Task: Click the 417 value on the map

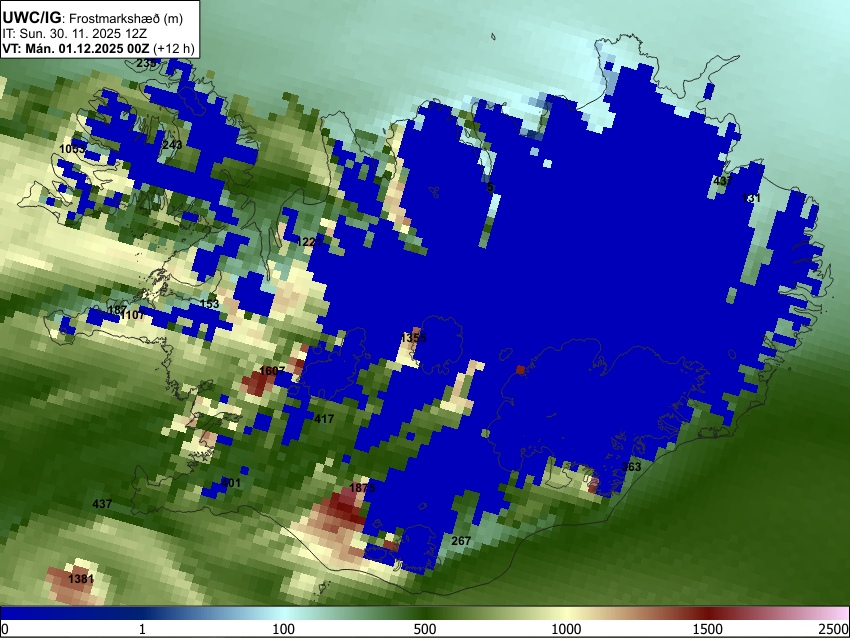Action: (x=324, y=419)
